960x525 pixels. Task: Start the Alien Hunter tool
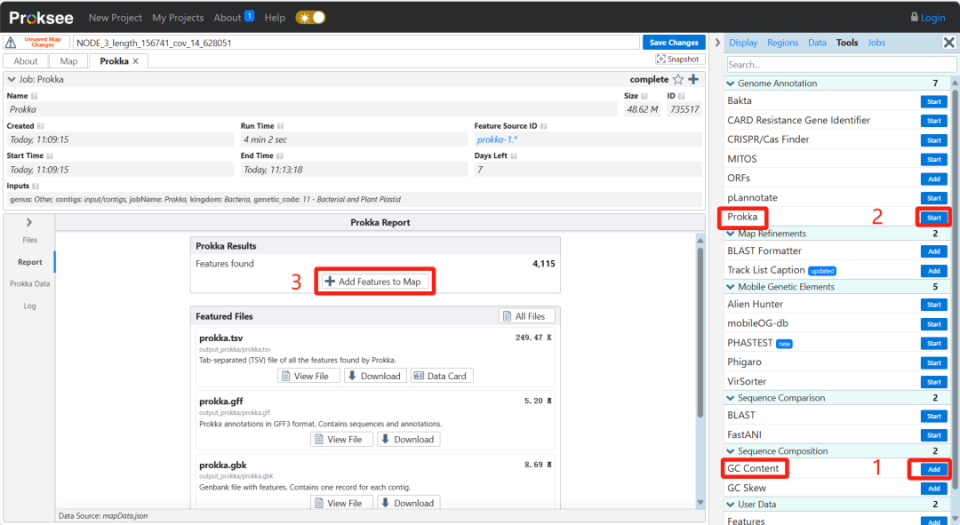934,305
